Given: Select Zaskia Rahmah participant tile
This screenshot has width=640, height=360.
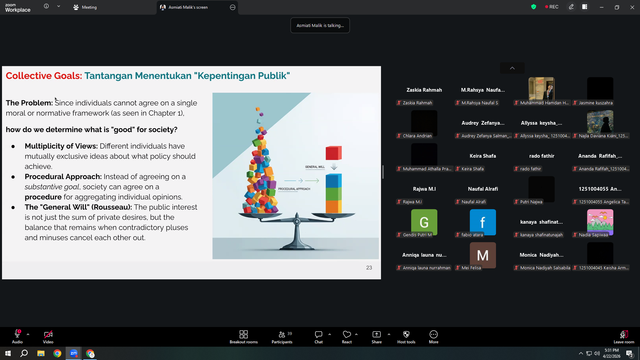Looking at the screenshot, I should point(424,91).
